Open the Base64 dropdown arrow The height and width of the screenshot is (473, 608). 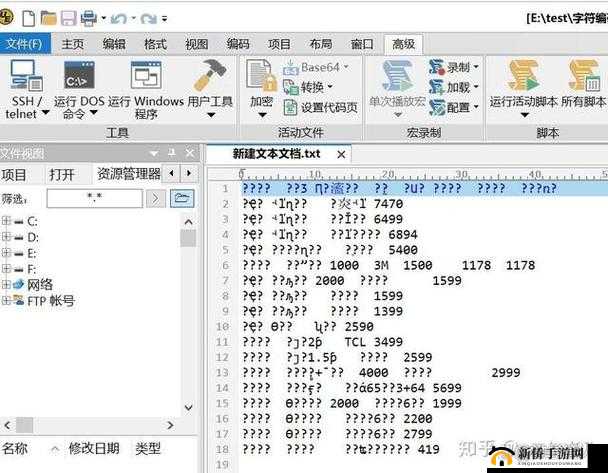(x=345, y=67)
